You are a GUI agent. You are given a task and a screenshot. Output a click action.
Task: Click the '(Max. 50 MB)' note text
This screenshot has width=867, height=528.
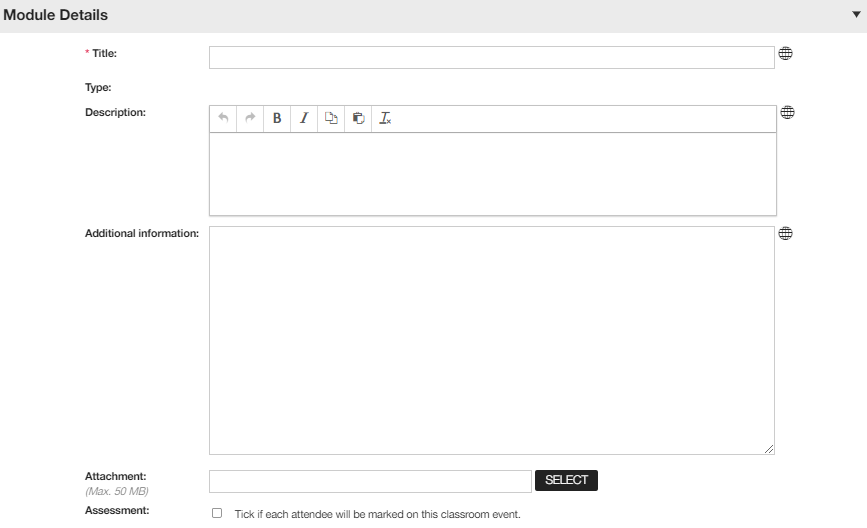click(x=117, y=491)
